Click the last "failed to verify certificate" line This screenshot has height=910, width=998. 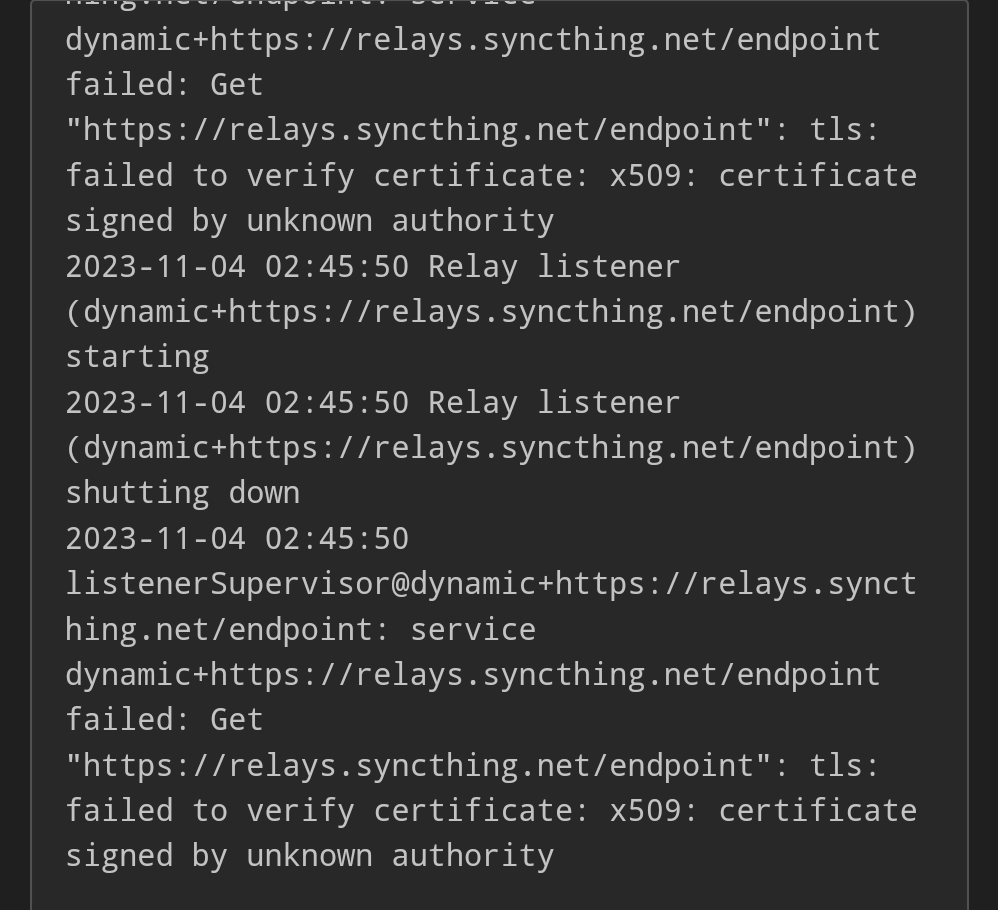[490, 811]
